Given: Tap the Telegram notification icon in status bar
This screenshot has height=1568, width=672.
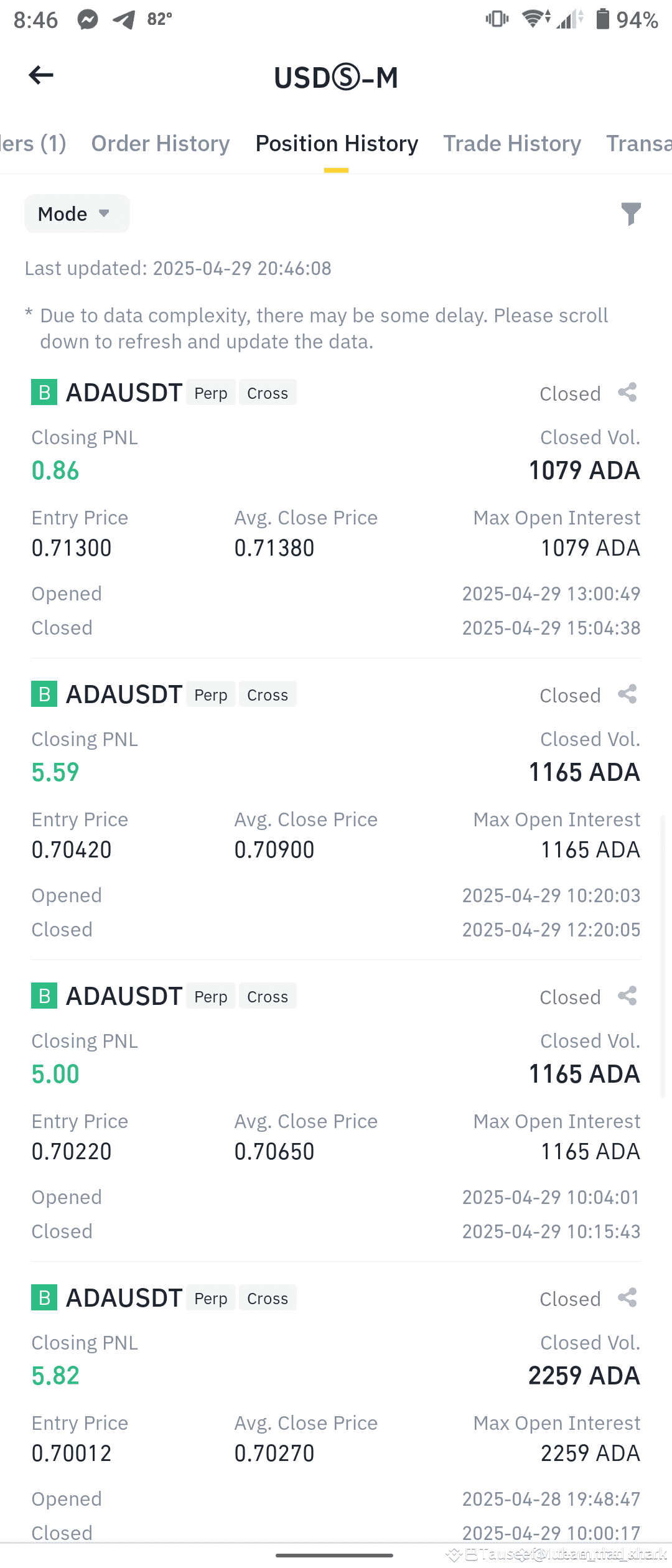Looking at the screenshot, I should pyautogui.click(x=124, y=20).
